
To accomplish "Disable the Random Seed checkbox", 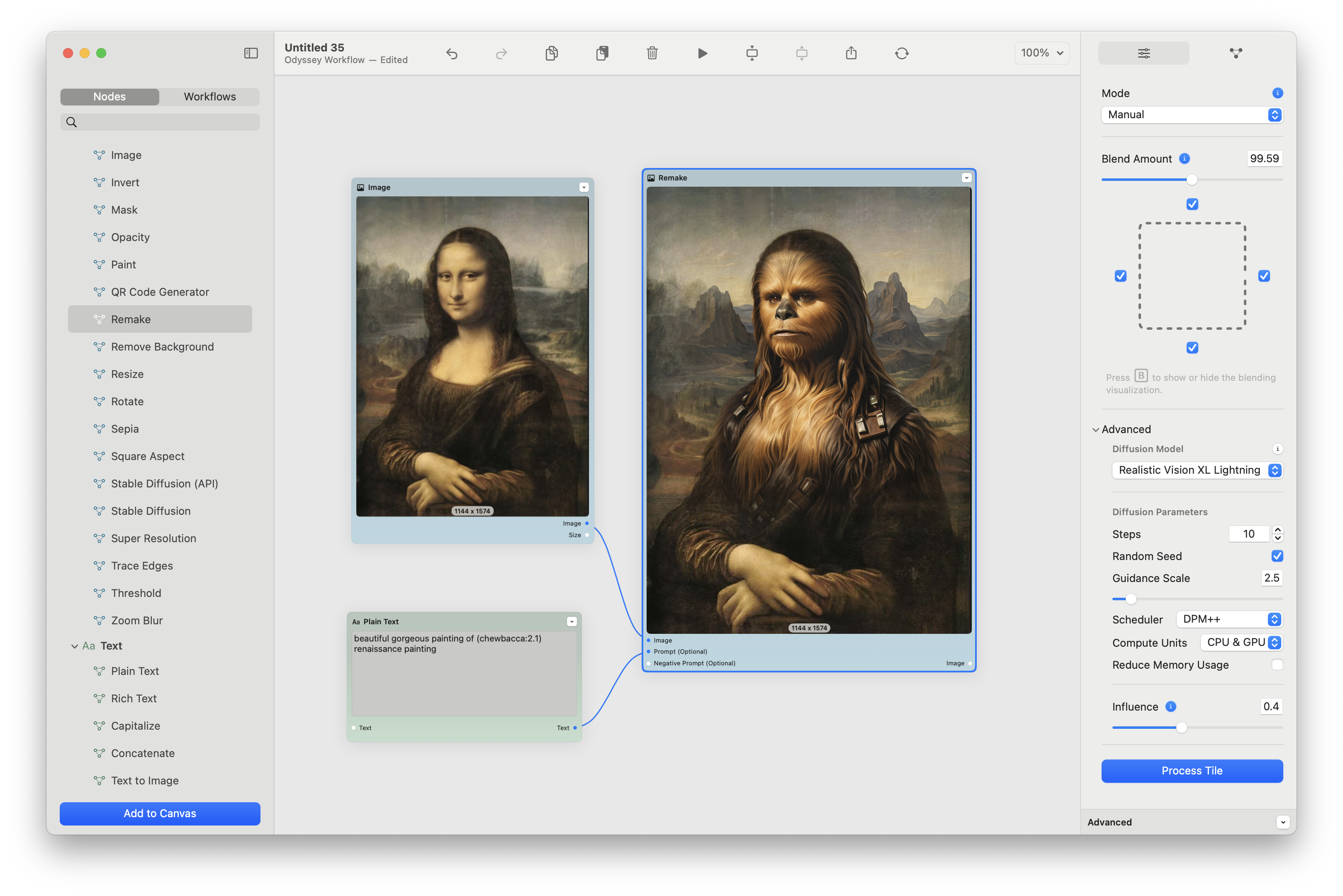I will tap(1277, 556).
